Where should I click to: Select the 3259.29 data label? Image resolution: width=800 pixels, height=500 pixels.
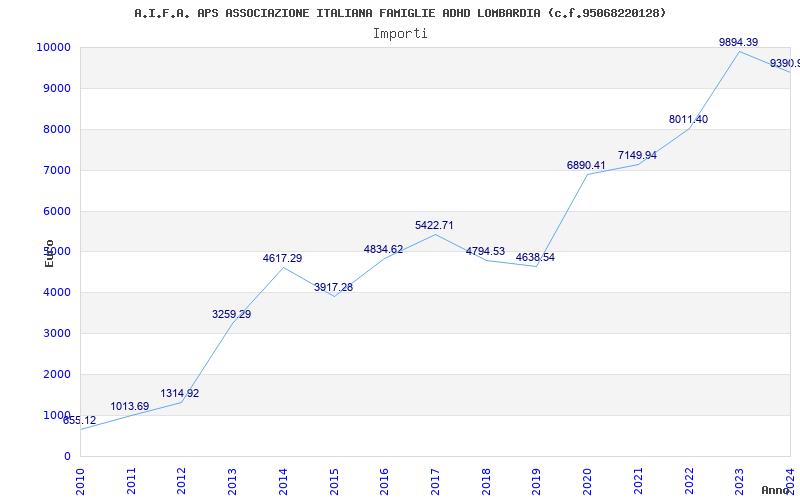click(232, 314)
